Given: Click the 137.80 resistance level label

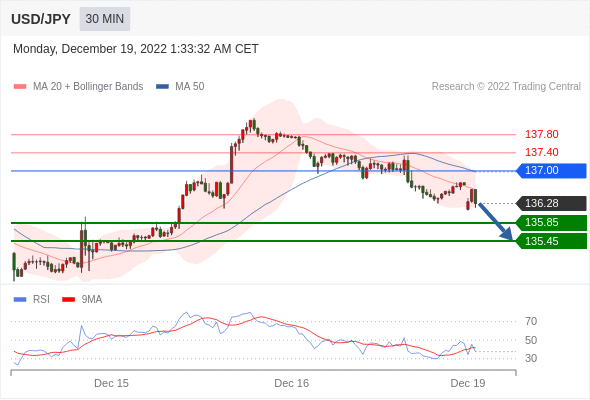Looking at the screenshot, I should [x=541, y=134].
